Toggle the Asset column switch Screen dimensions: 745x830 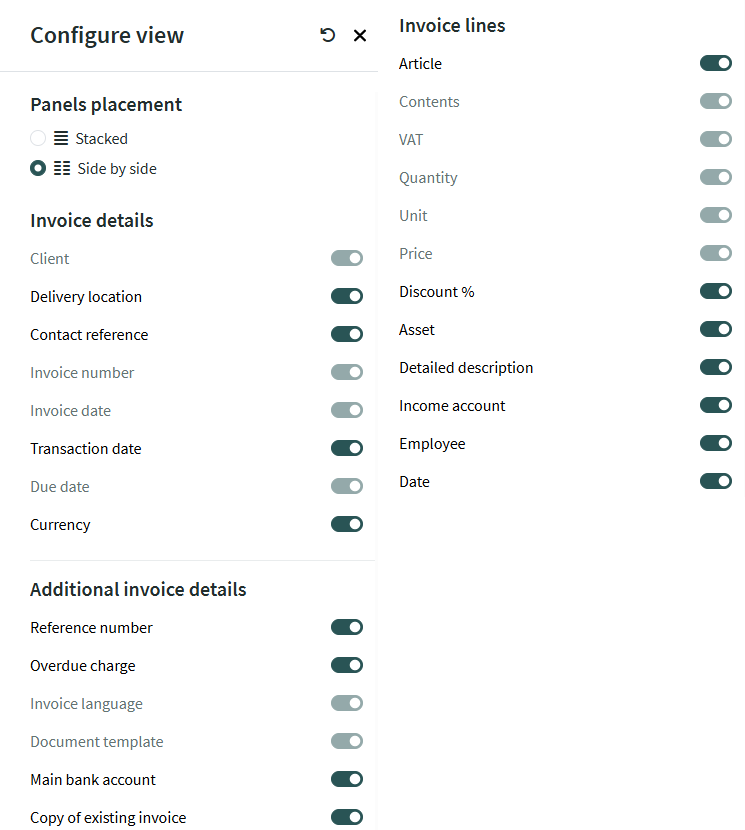tap(716, 329)
